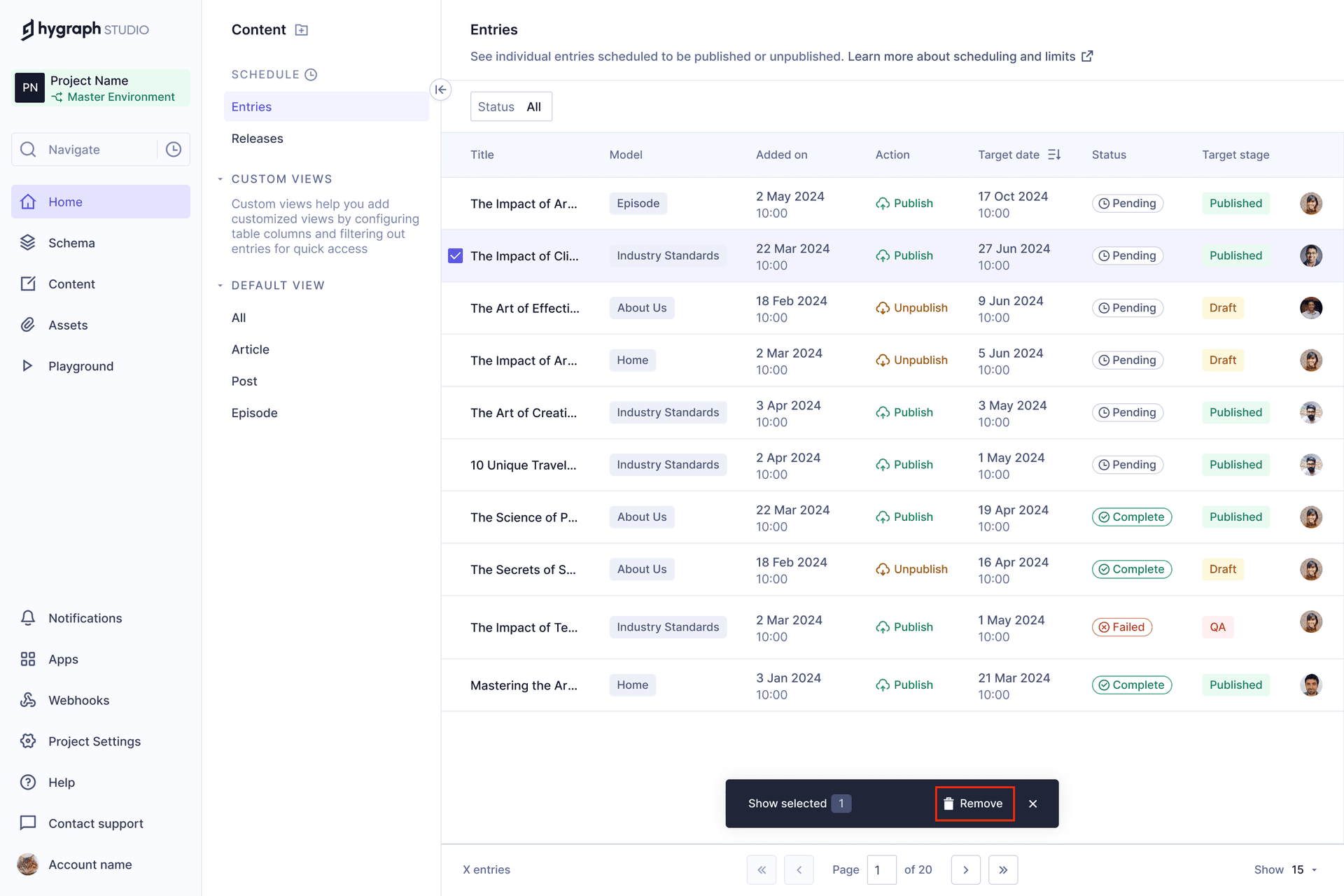Open the Status All filter dropdown
Image resolution: width=1344 pixels, height=896 pixels.
point(511,106)
